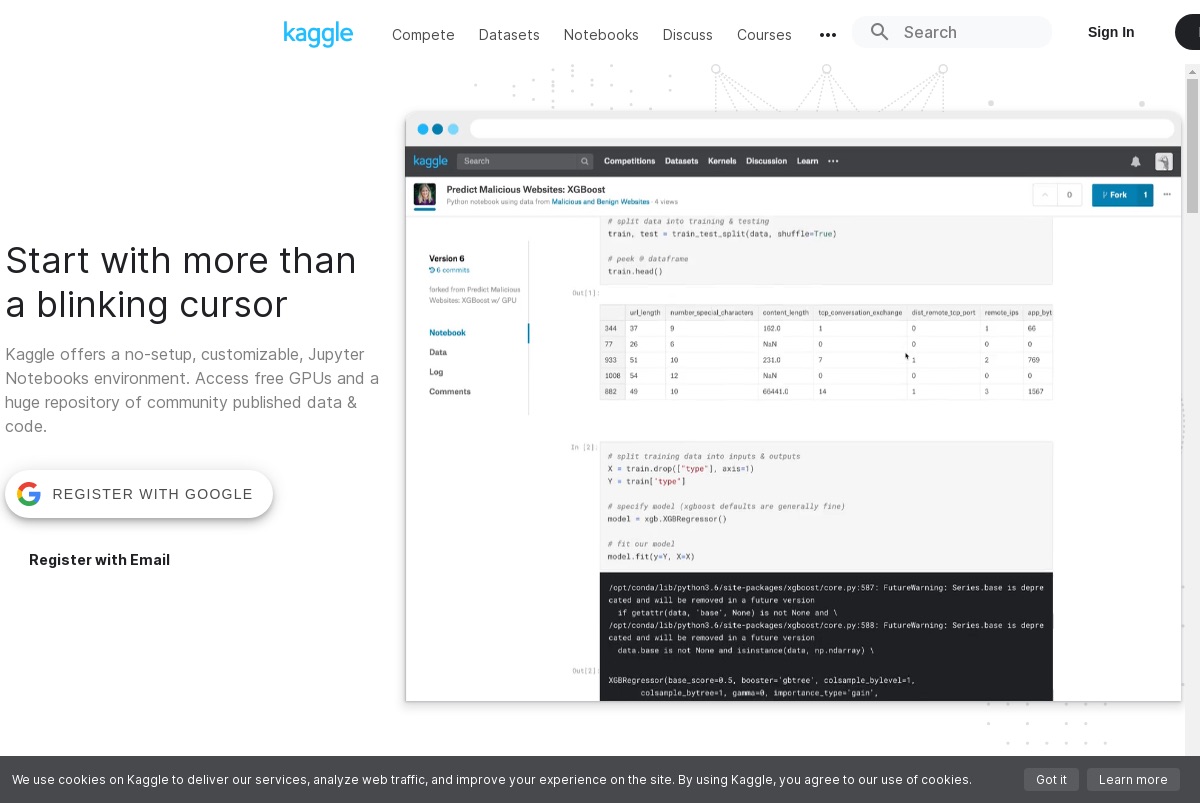This screenshot has height=803, width=1200.
Task: Register with Google button
Action: click(139, 494)
